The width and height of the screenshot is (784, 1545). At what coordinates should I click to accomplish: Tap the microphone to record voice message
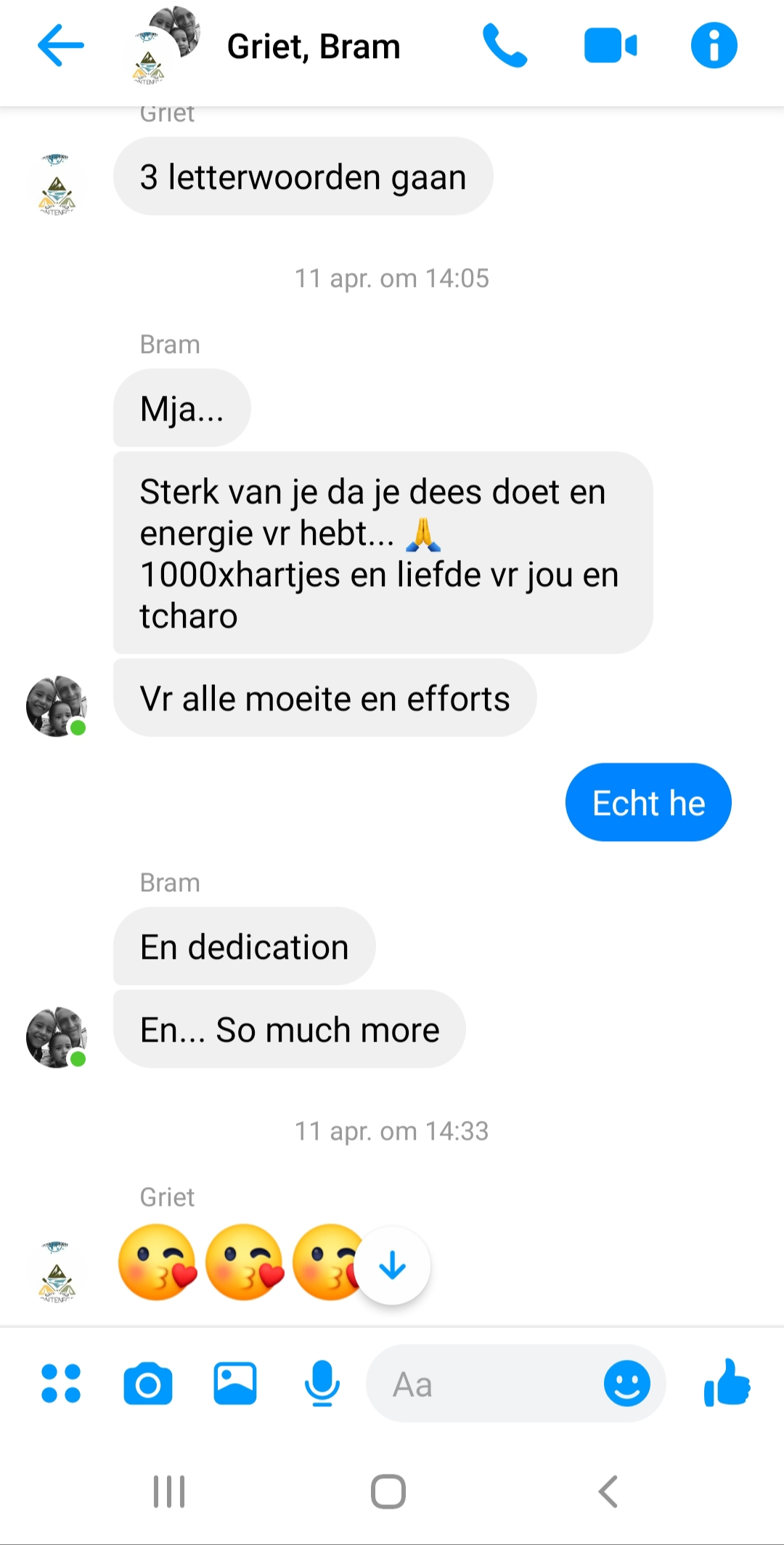click(322, 1383)
